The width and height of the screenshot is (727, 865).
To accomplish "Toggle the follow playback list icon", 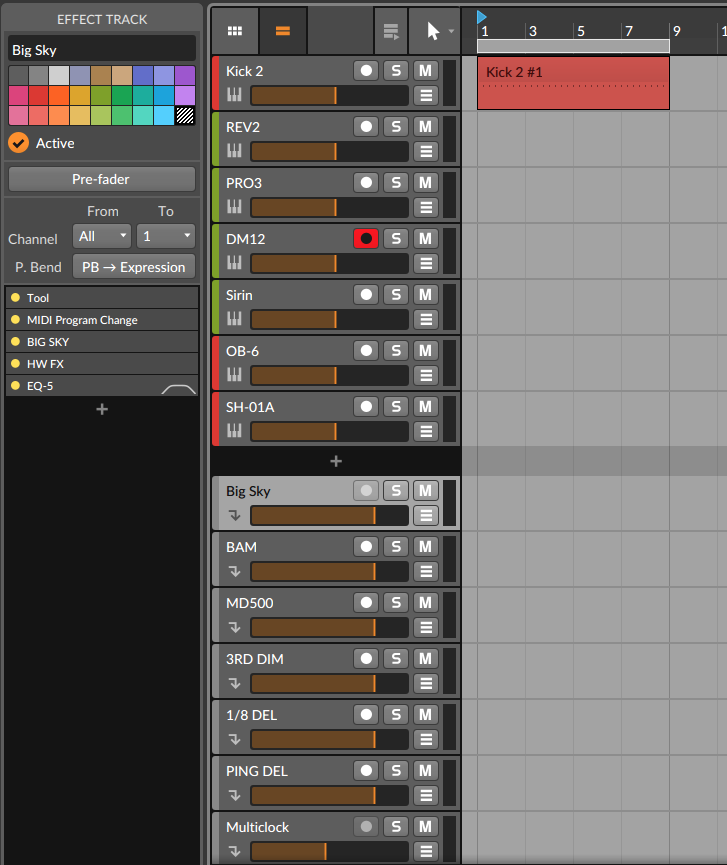I will 391,31.
